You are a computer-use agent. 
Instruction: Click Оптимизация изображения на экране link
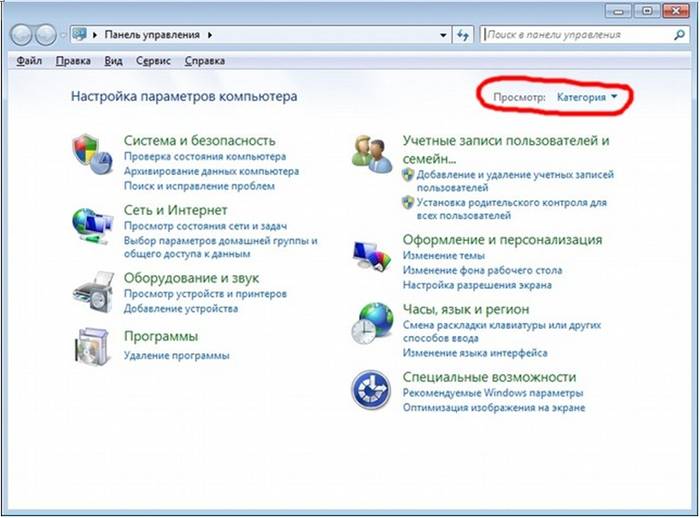[494, 408]
